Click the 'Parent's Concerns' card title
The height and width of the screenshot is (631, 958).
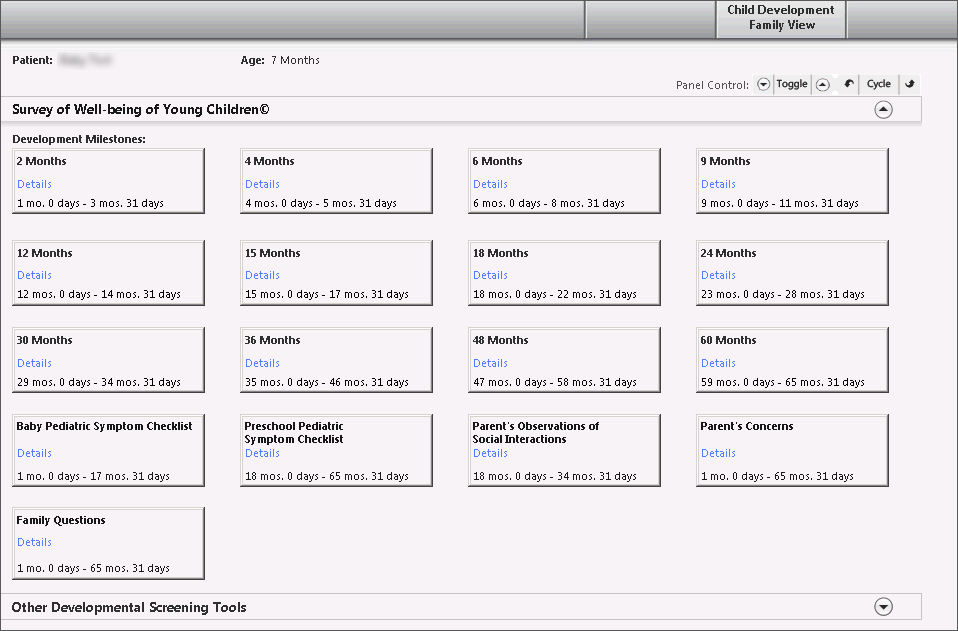click(747, 426)
